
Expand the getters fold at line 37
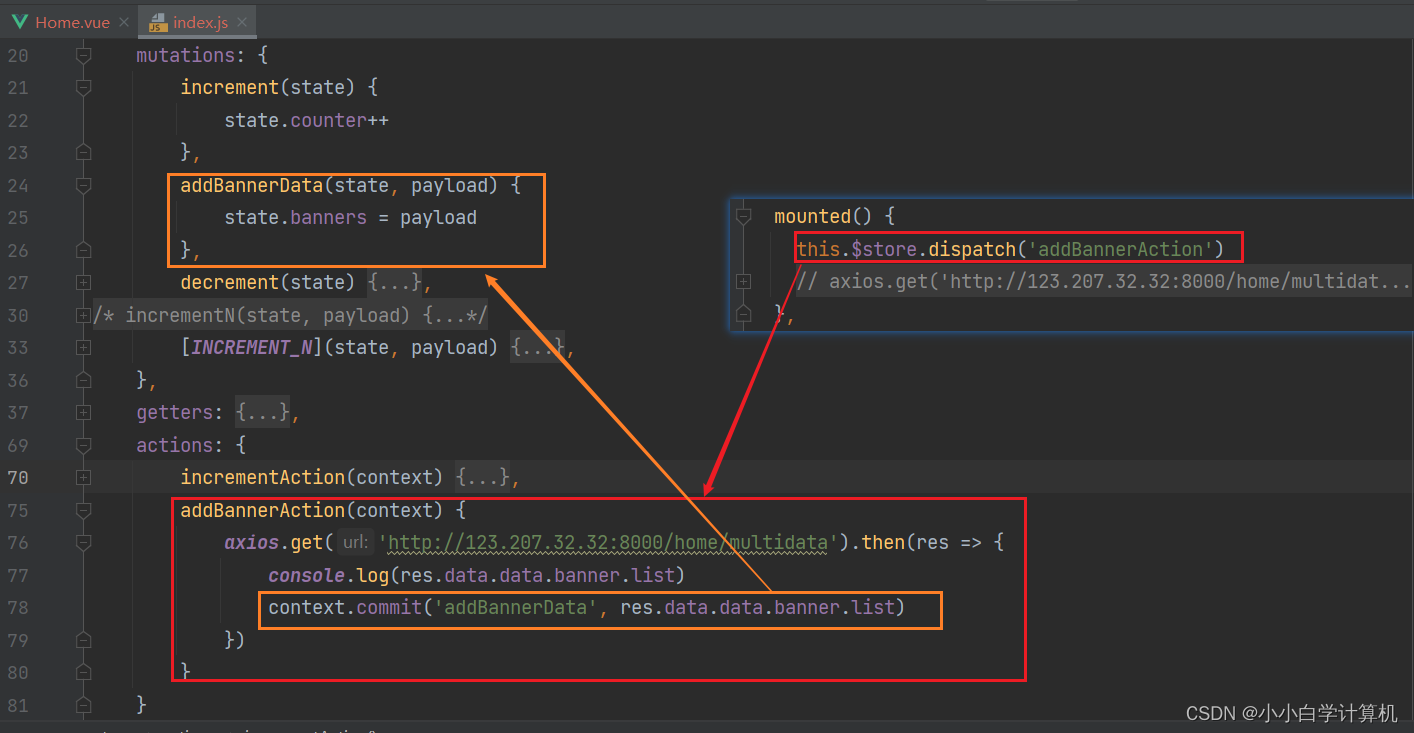[83, 413]
